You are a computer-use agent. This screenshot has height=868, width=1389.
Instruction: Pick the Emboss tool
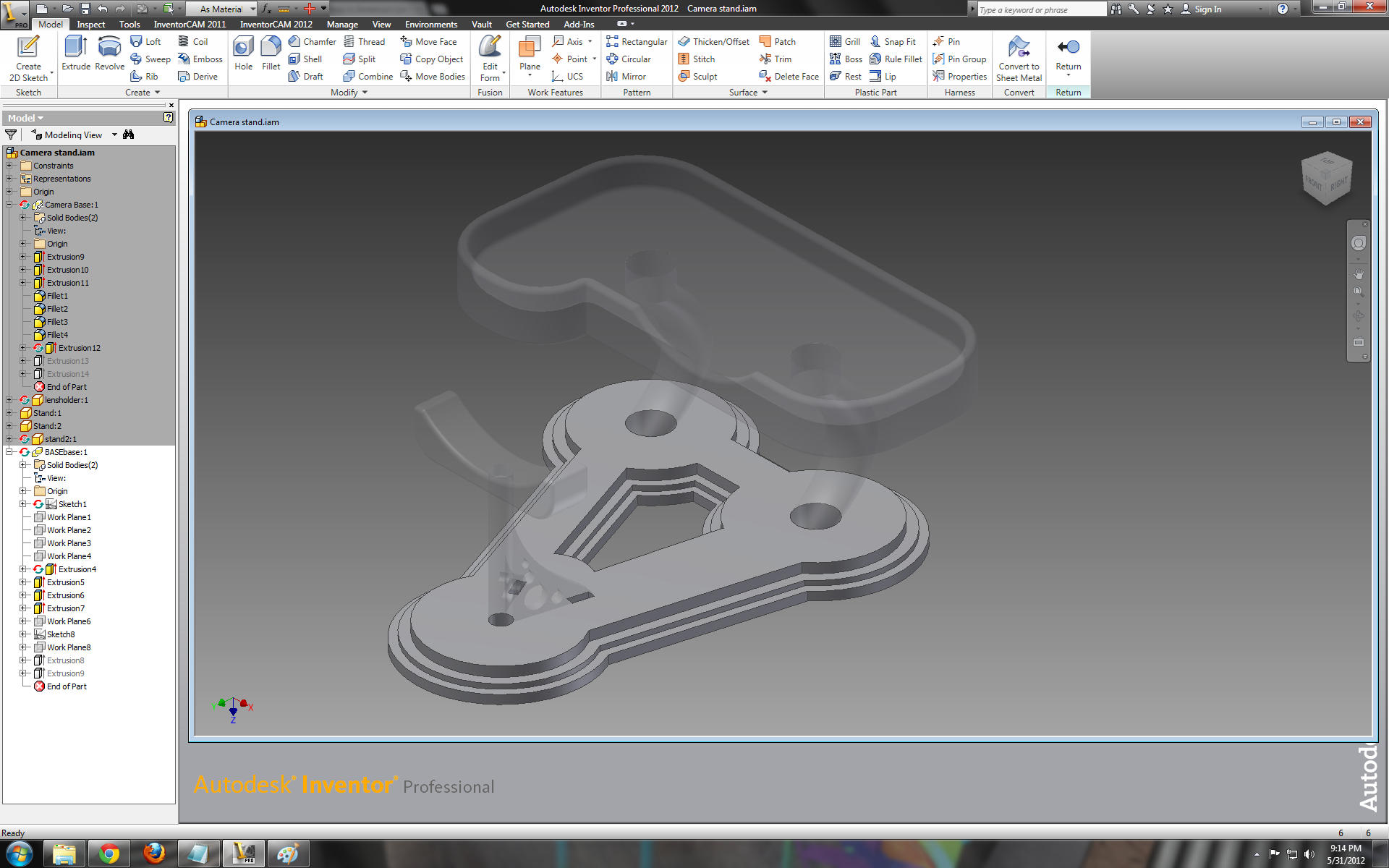(x=200, y=59)
